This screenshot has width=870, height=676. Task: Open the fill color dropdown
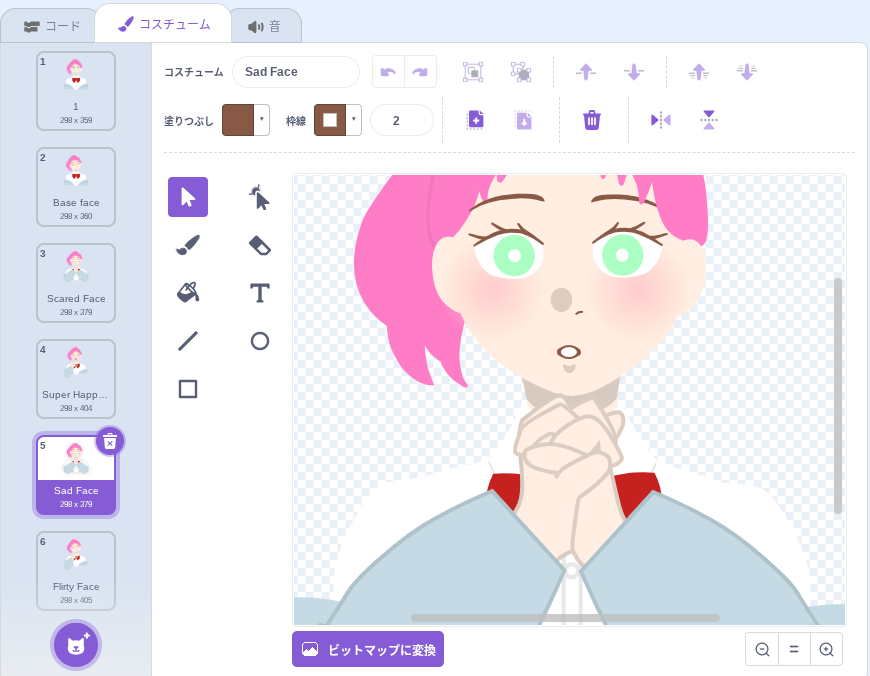click(x=262, y=120)
